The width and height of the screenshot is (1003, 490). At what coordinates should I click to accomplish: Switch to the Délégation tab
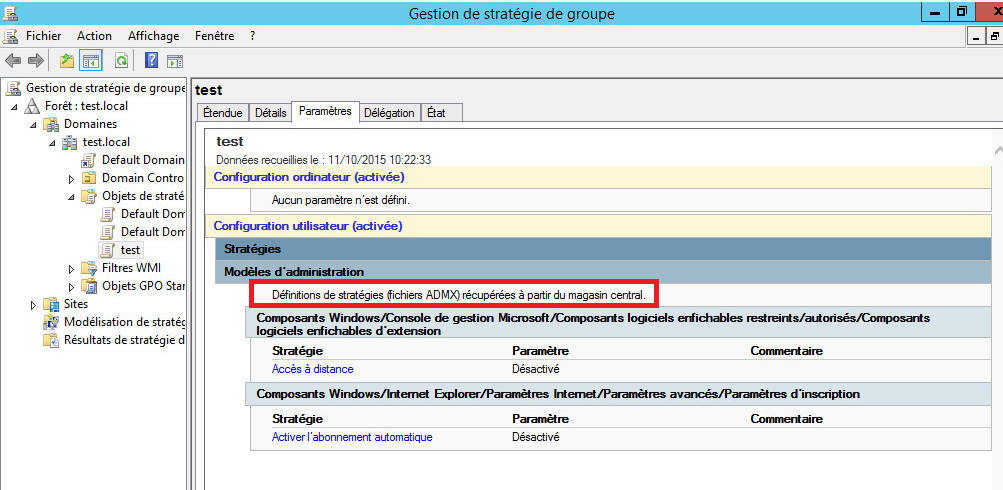[x=389, y=113]
